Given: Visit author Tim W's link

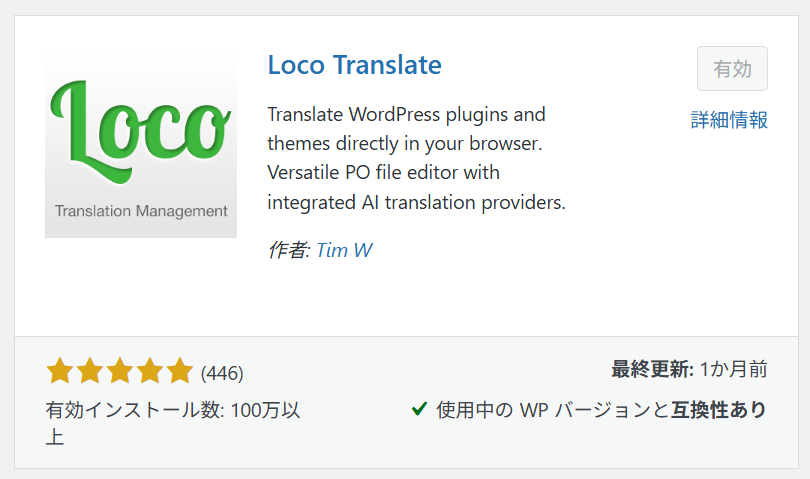Looking at the screenshot, I should (x=344, y=250).
